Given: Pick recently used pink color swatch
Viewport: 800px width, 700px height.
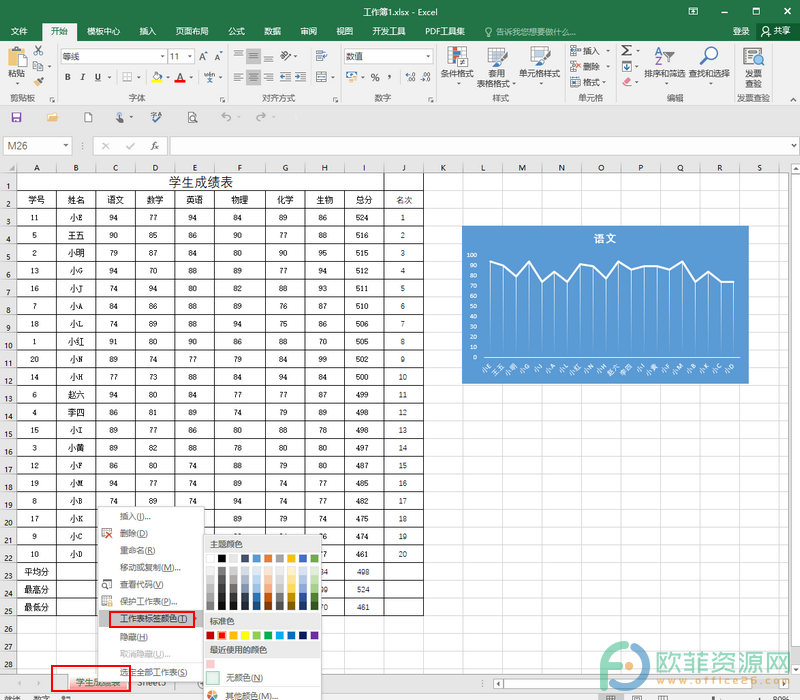Looking at the screenshot, I should [210, 664].
